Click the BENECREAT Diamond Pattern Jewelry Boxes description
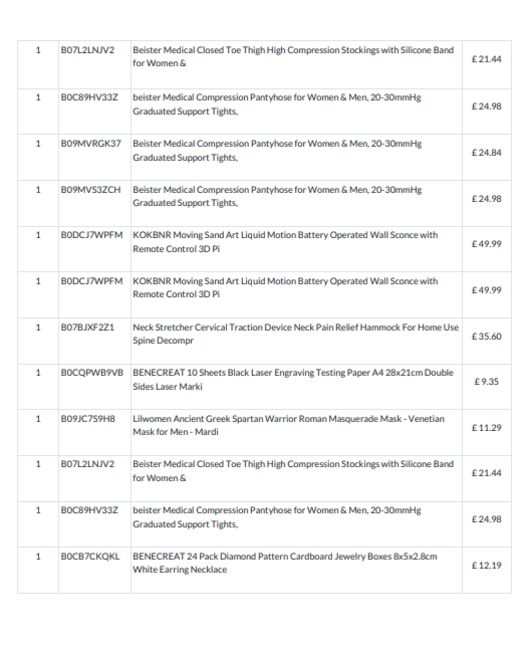Screen dimensions: 524x650 [285, 563]
